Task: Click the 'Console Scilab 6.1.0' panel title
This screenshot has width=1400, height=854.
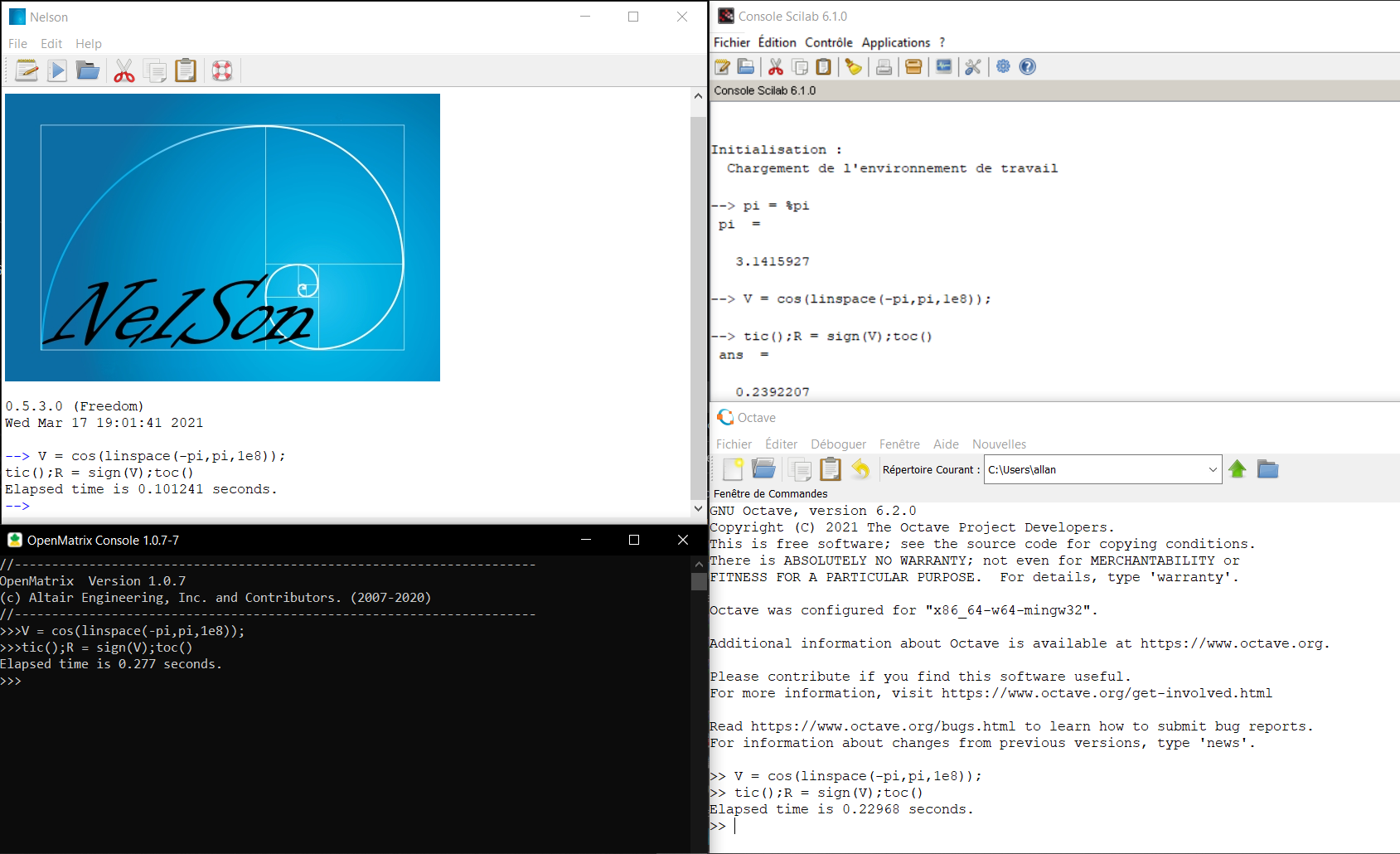Action: coord(764,90)
